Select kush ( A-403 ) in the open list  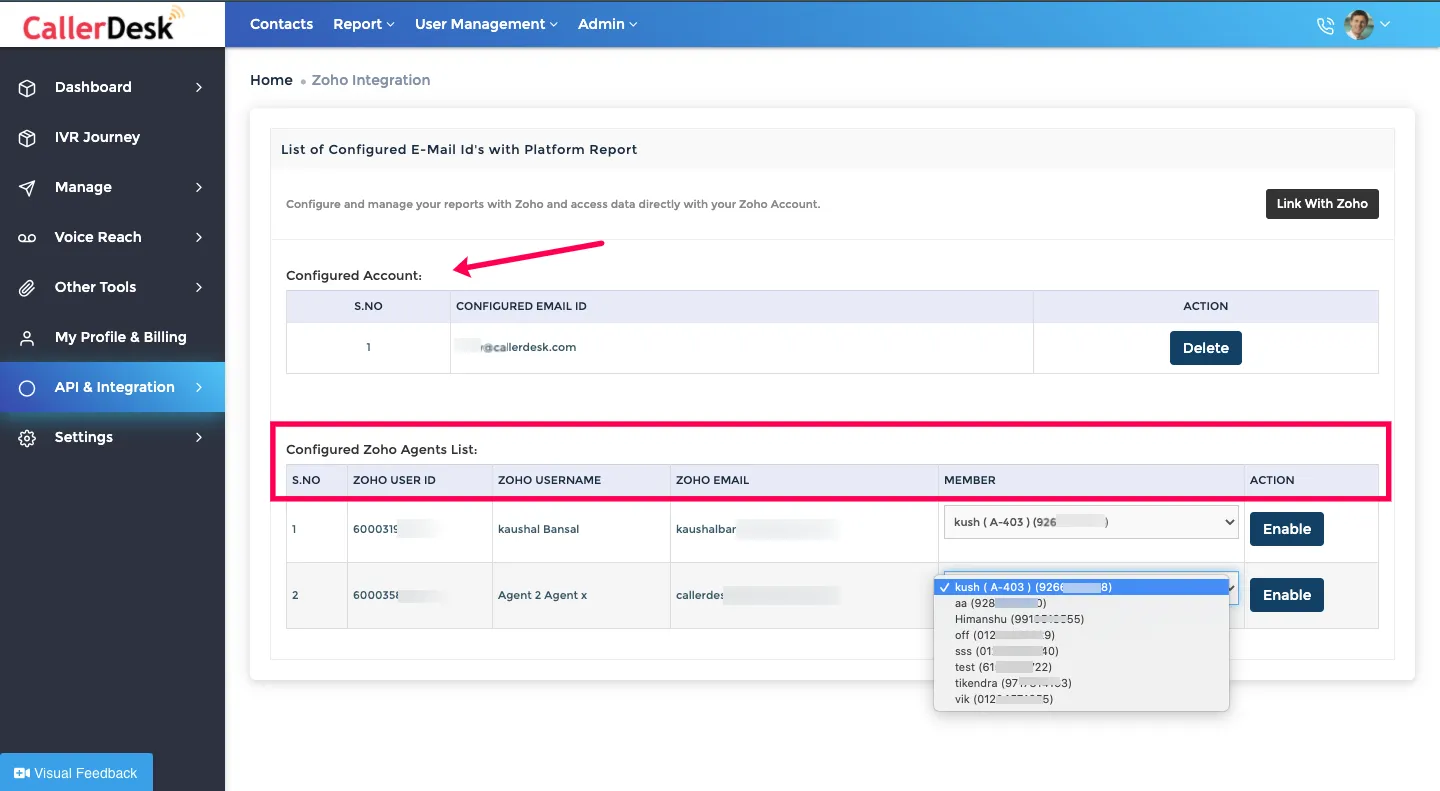click(1081, 587)
